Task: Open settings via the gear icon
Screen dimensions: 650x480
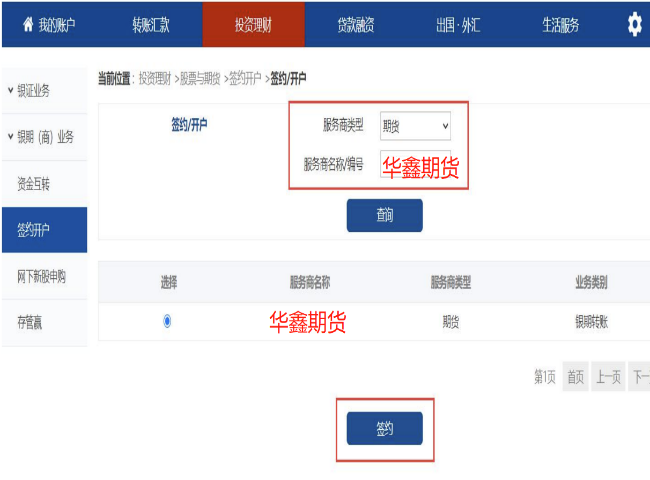Action: 634,25
